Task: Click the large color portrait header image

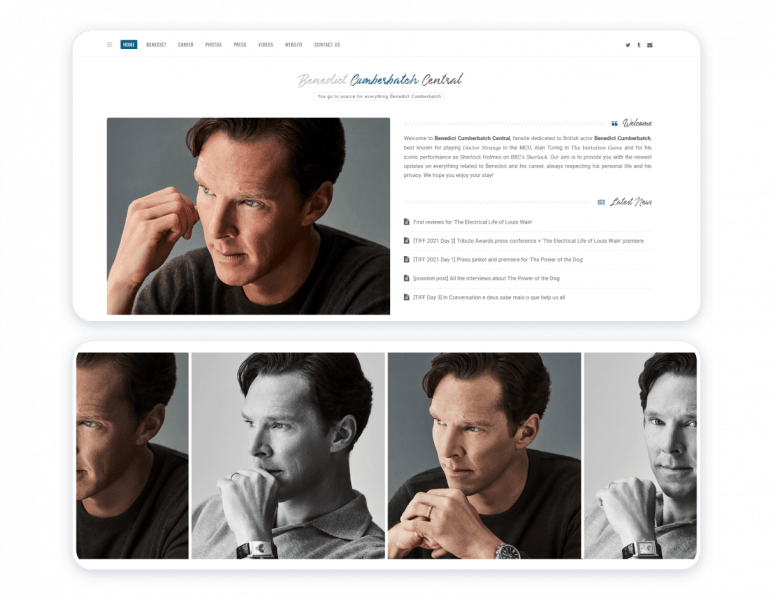Action: point(248,216)
